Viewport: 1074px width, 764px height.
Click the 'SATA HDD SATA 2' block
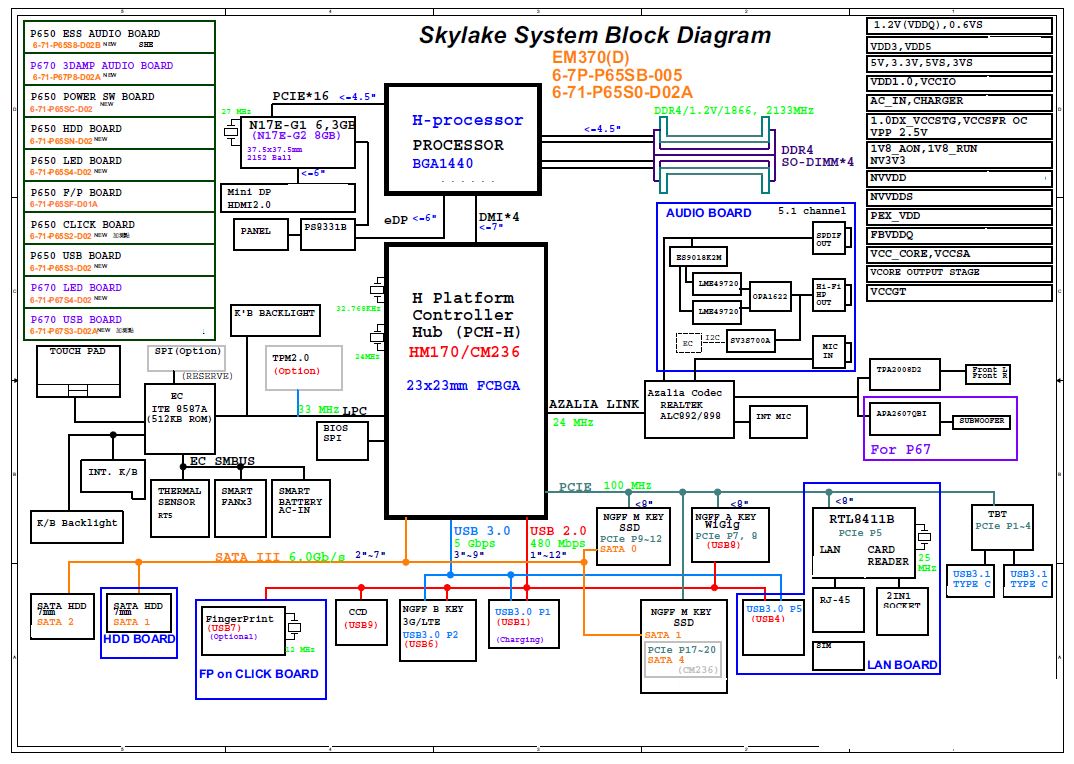(x=62, y=617)
